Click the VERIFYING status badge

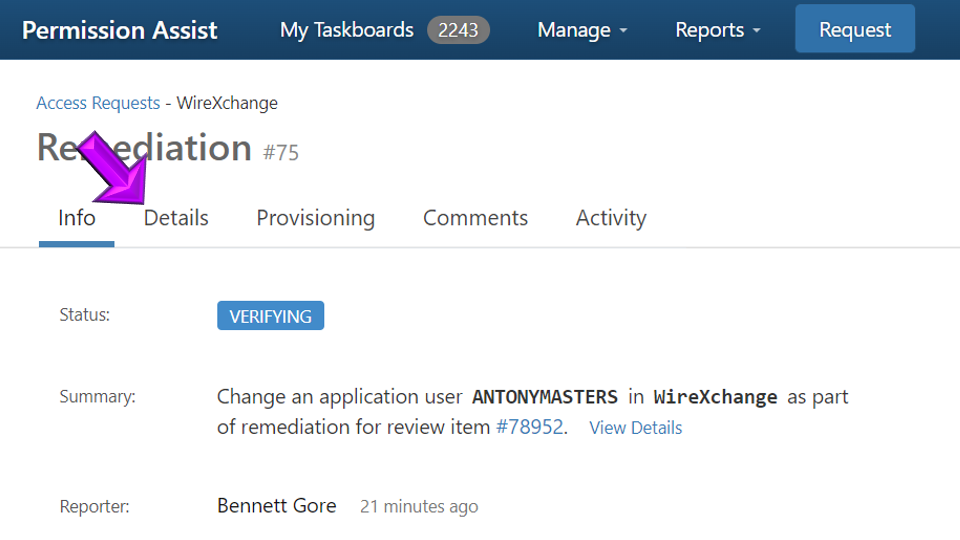coord(270,316)
